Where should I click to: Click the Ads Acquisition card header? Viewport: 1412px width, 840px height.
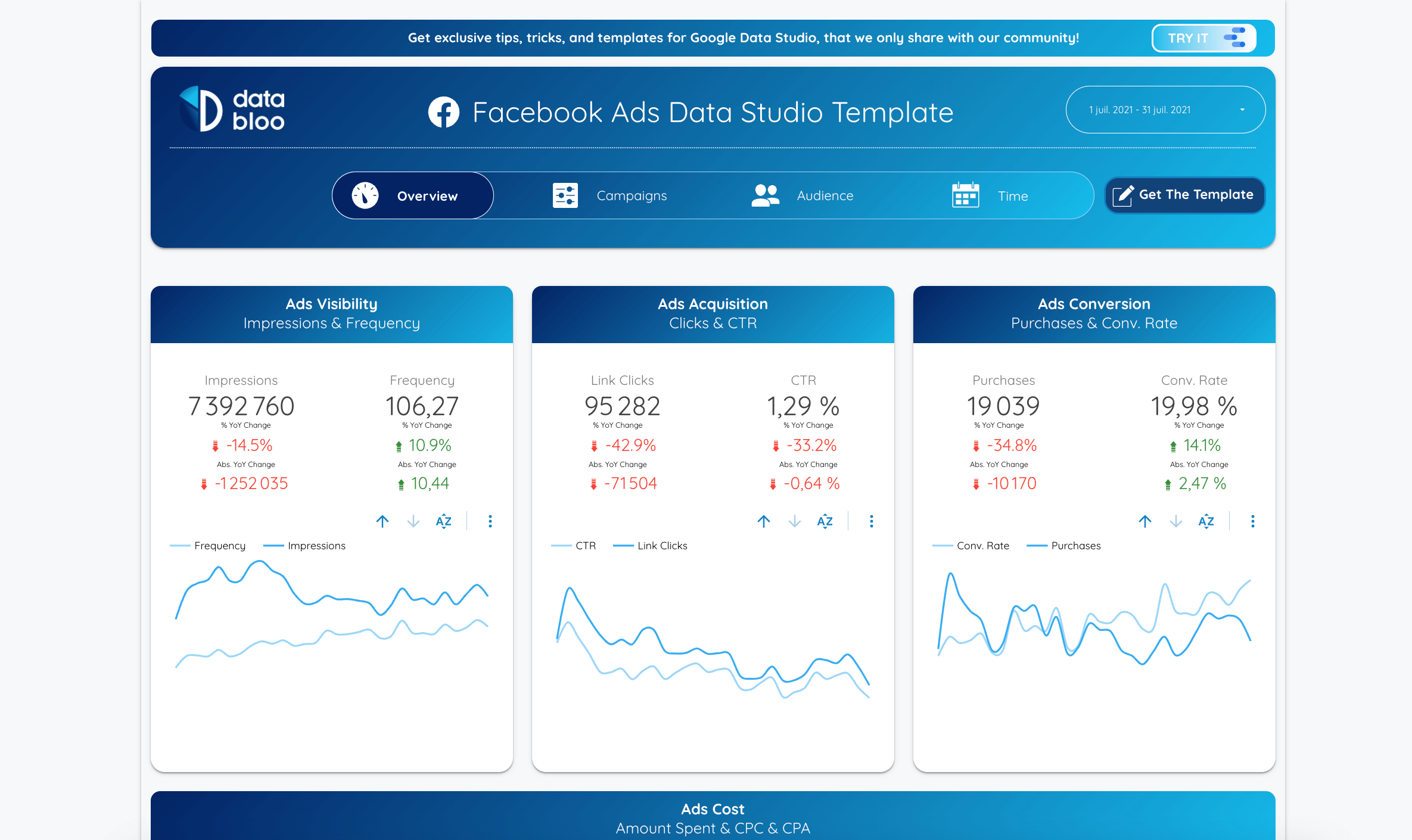click(x=713, y=314)
